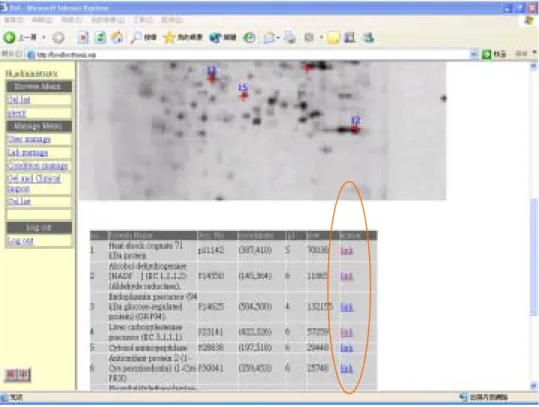Click link for Alcohol dehydrogenase row
Screen dimensions: 539x407
coord(346,276)
